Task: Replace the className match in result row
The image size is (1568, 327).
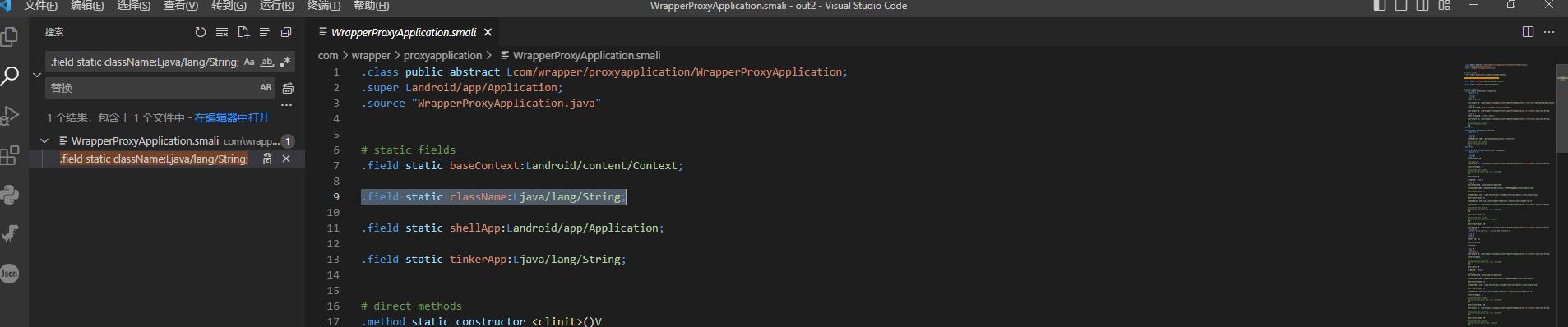Action: pos(267,159)
